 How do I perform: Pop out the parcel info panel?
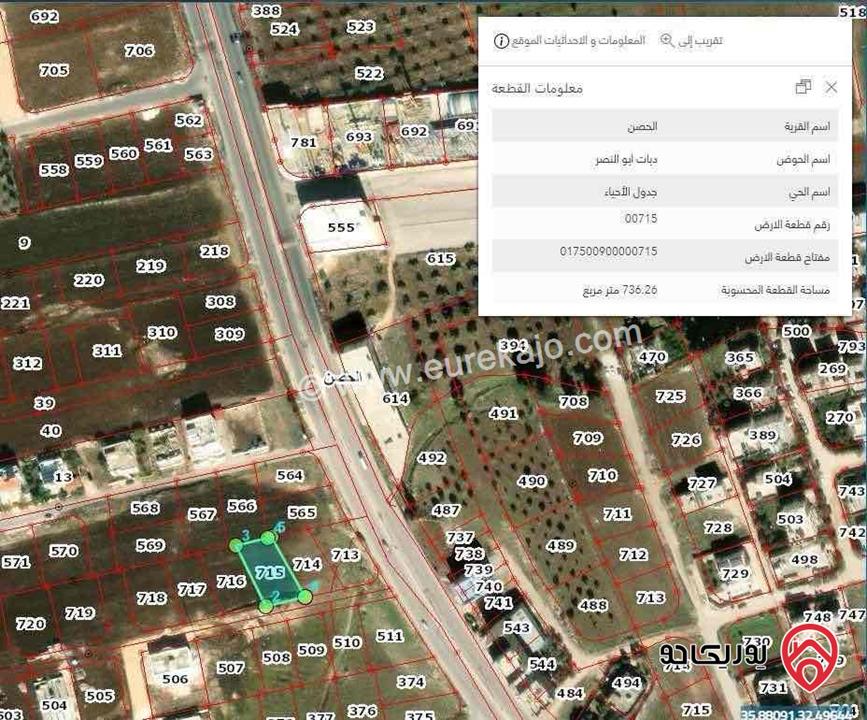(x=803, y=87)
